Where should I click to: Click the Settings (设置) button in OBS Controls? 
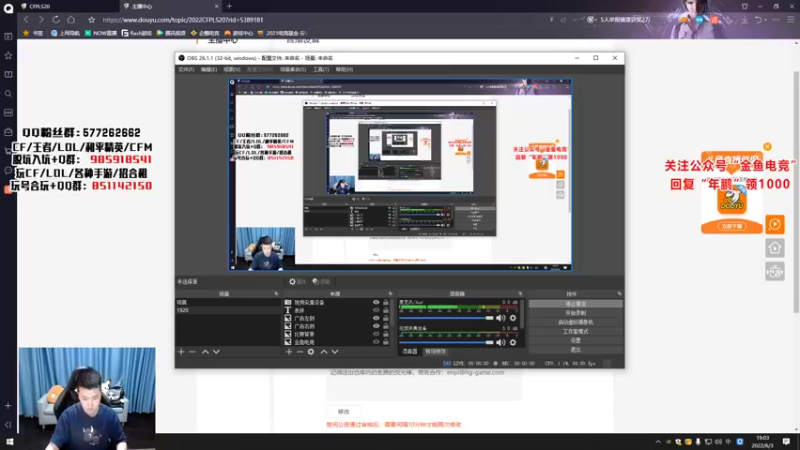[x=576, y=340]
